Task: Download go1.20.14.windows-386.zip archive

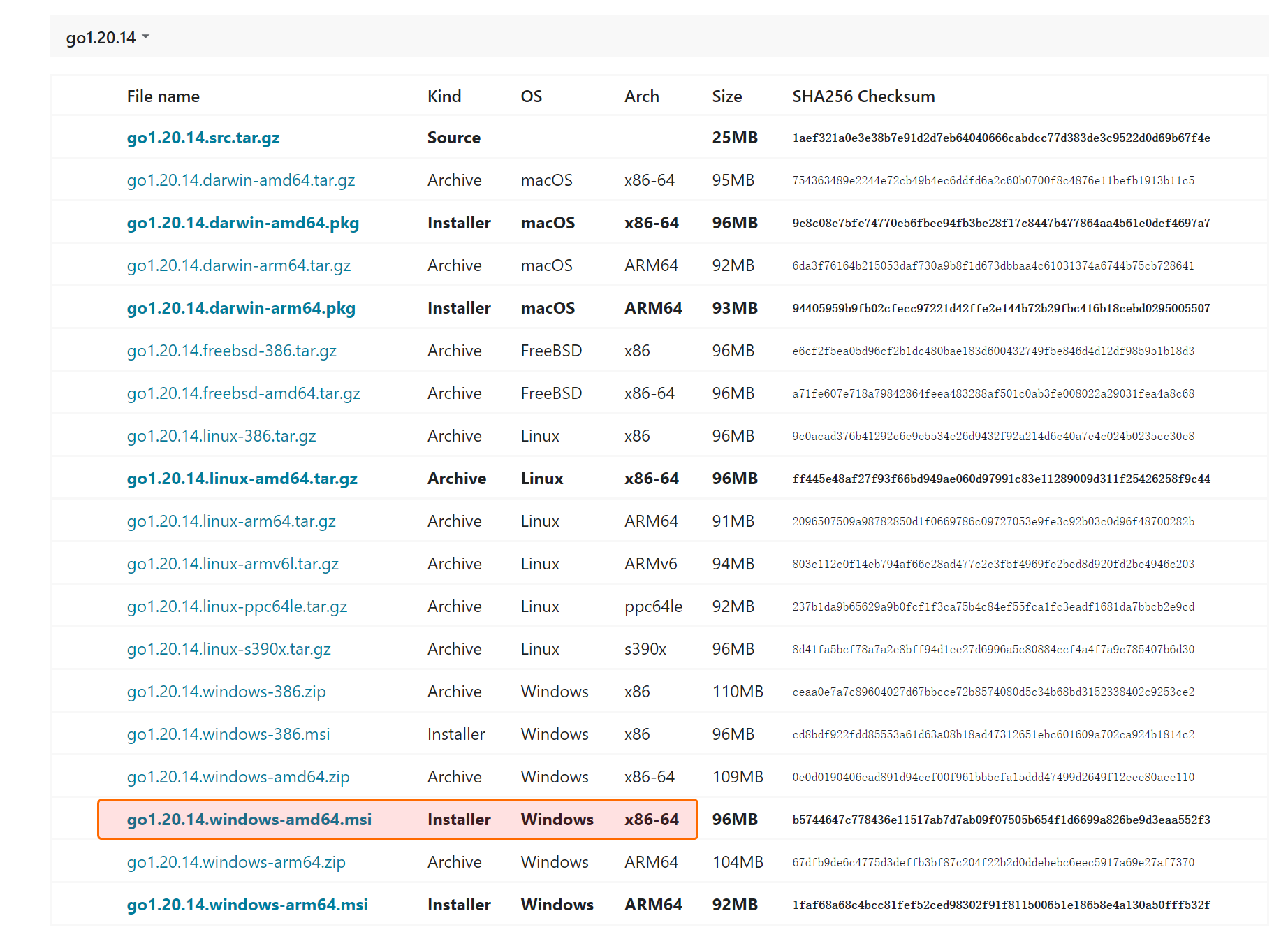Action: 226,692
